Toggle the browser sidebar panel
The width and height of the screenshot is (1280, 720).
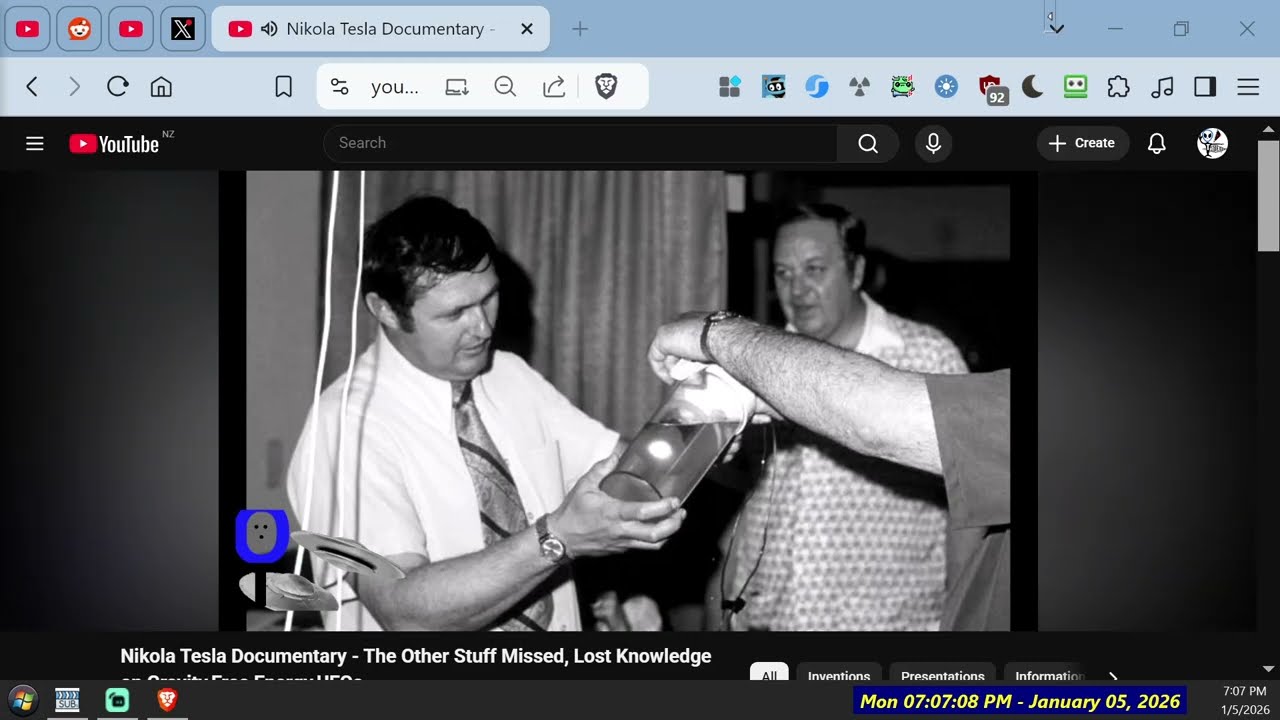coord(1204,87)
